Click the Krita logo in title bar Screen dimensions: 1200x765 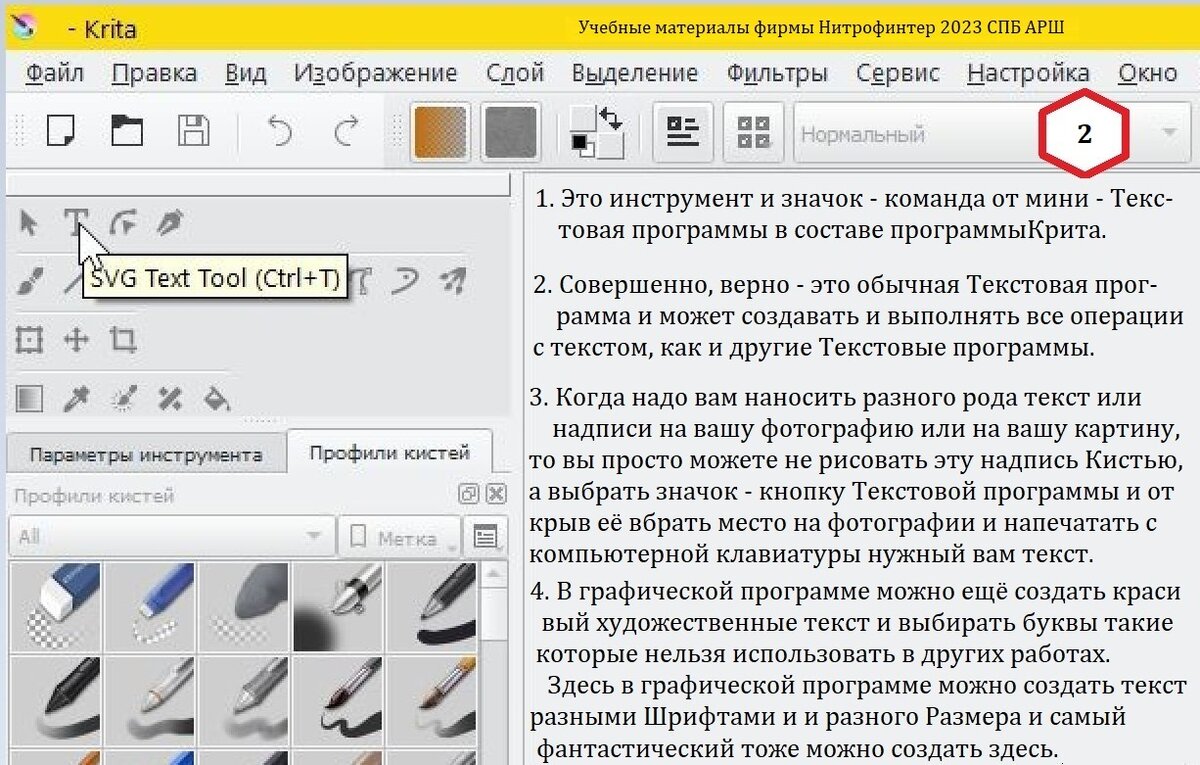[22, 24]
